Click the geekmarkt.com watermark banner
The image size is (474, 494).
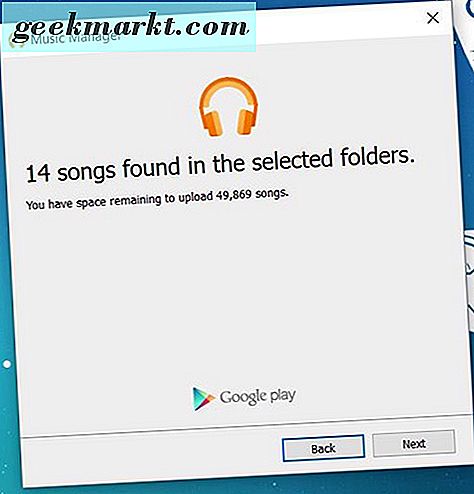128,27
